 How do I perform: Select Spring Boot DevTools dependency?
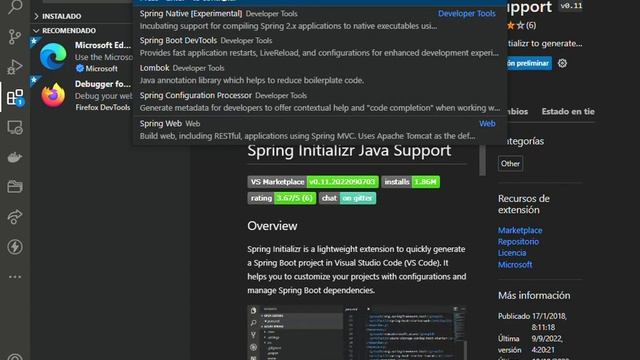pos(320,47)
